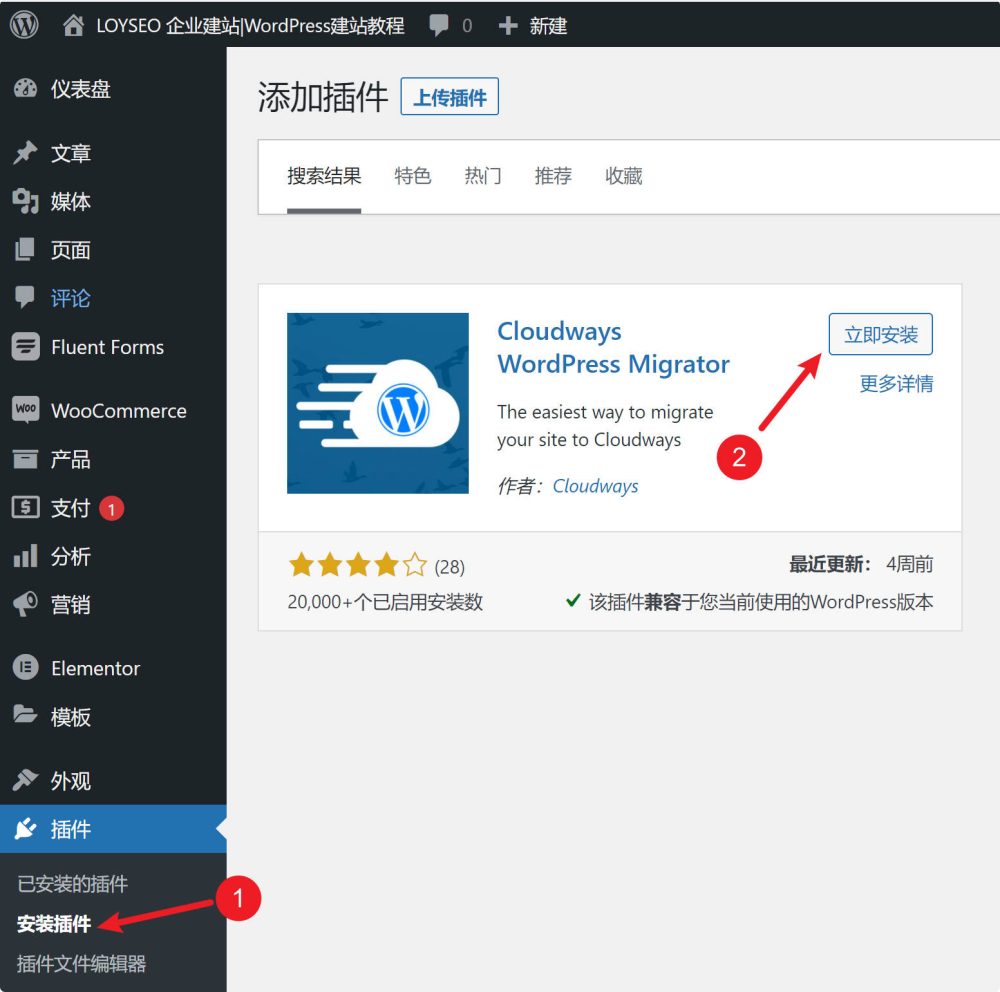Click the 新建 label in admin bar
Image resolution: width=1000 pixels, height=992 pixels.
point(548,26)
